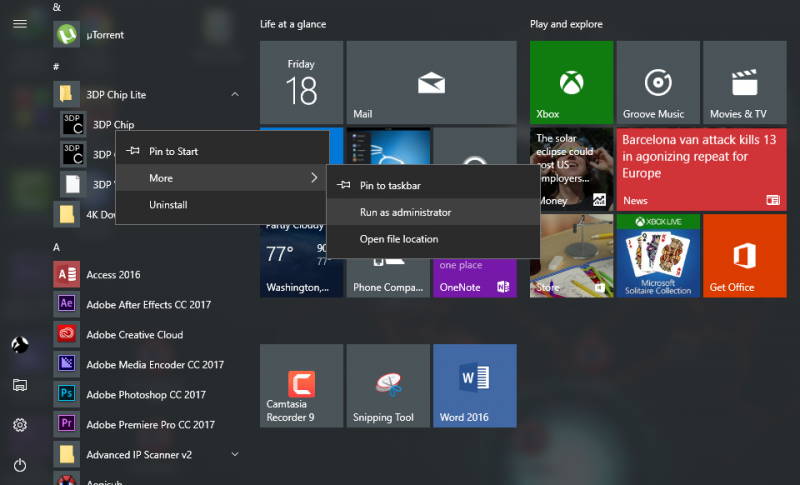Click the Get Office tile
This screenshot has height=485, width=800.
(x=743, y=256)
